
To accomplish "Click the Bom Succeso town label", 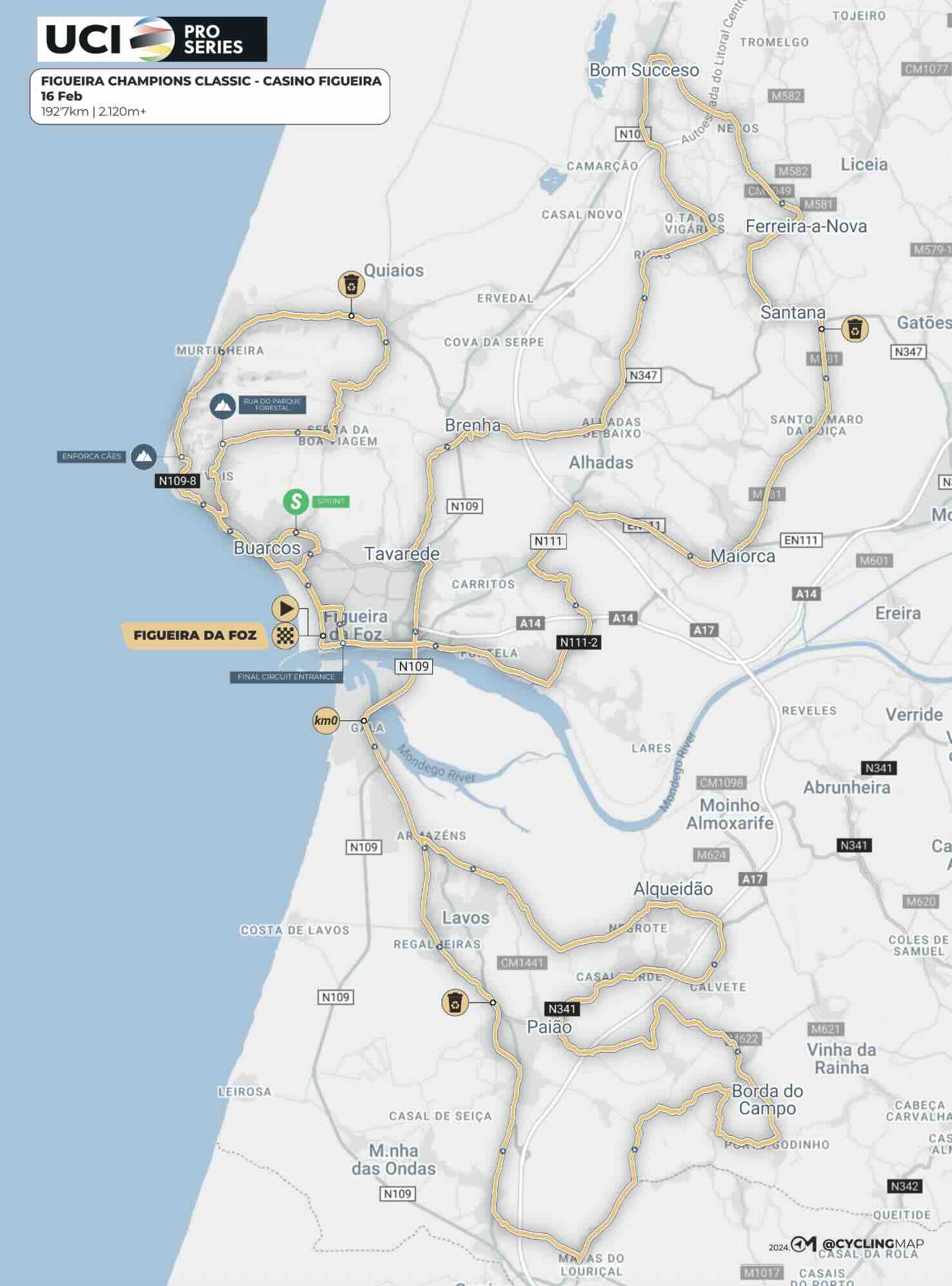I will click(644, 70).
